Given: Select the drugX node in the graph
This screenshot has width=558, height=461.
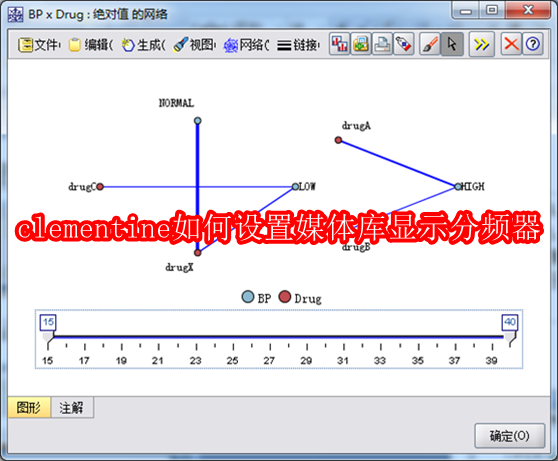Looking at the screenshot, I should point(198,253).
